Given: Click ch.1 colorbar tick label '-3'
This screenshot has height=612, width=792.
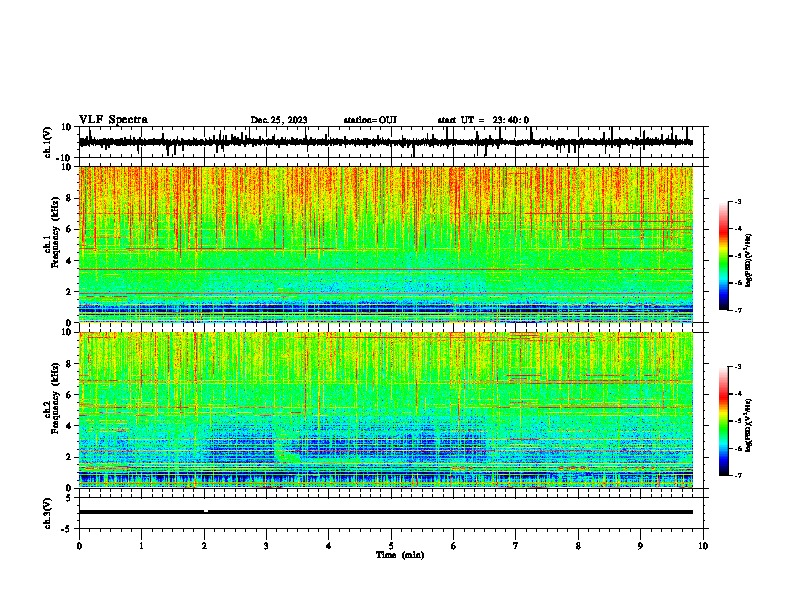Looking at the screenshot, I should pos(738,201).
